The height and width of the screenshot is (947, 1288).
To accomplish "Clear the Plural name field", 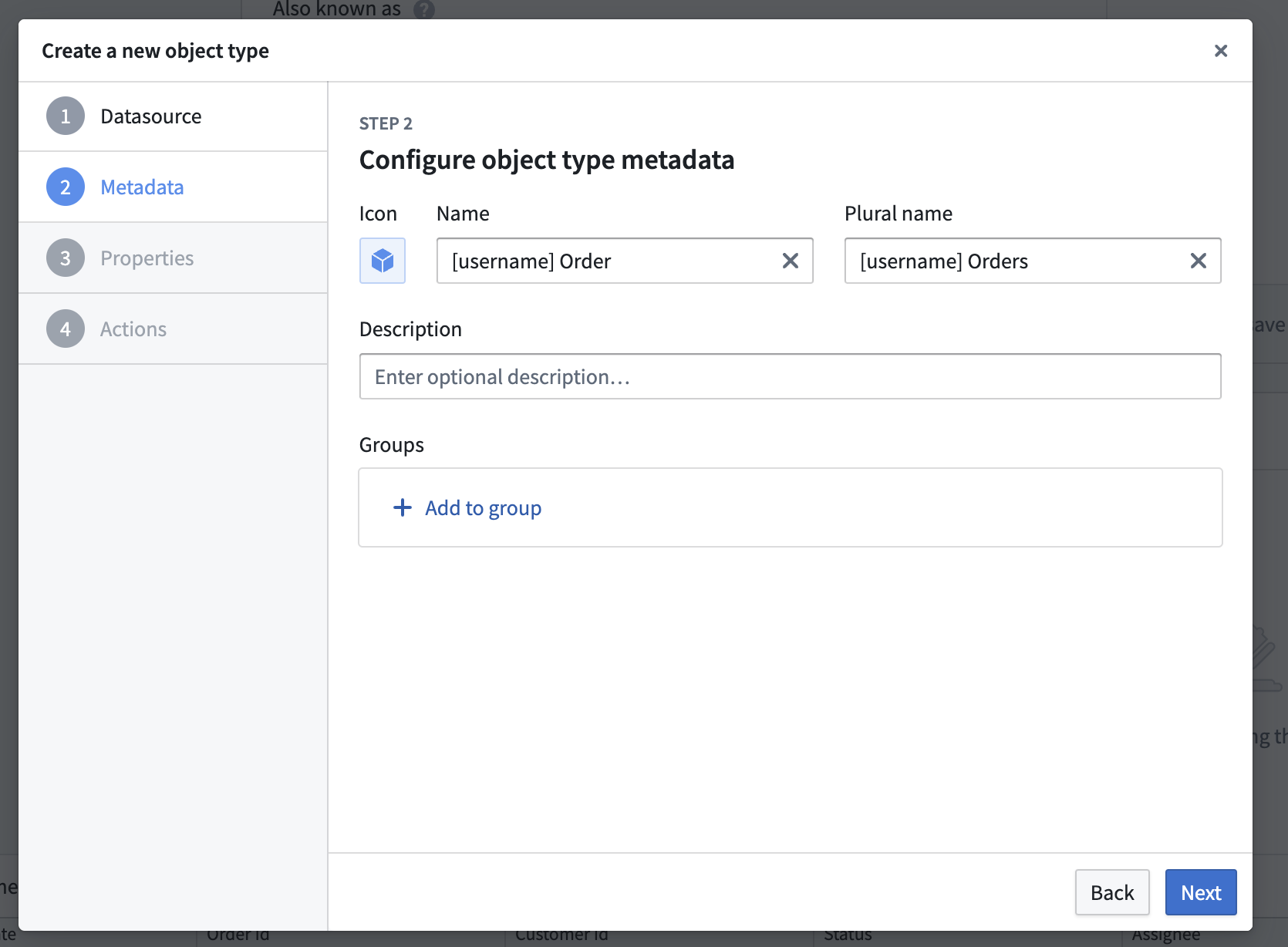I will 1198,261.
